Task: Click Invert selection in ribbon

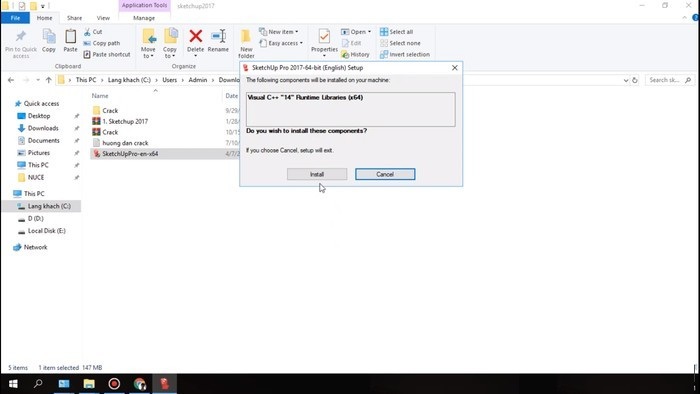Action: click(405, 54)
